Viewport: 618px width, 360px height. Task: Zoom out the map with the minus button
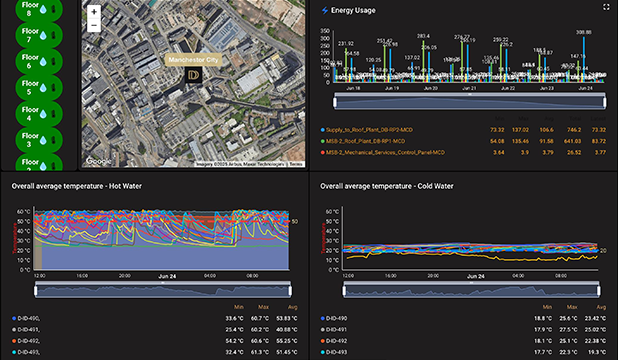tap(94, 25)
